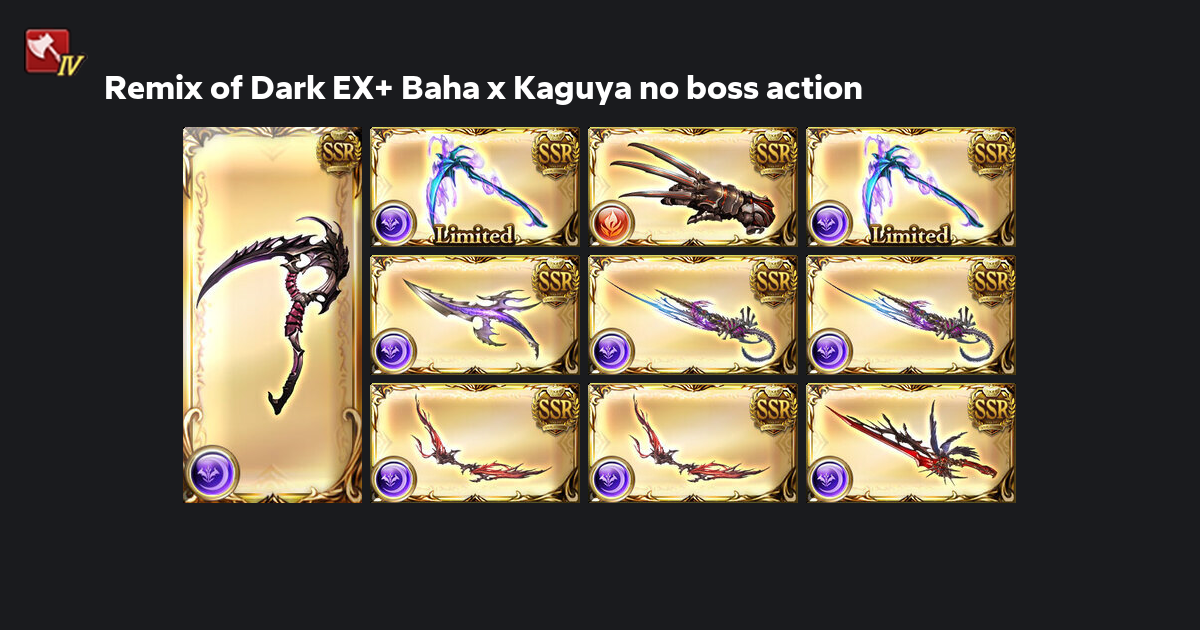Image resolution: width=1200 pixels, height=630 pixels.
Task: Select the clawed gauntlet weapon card
Action: (693, 187)
